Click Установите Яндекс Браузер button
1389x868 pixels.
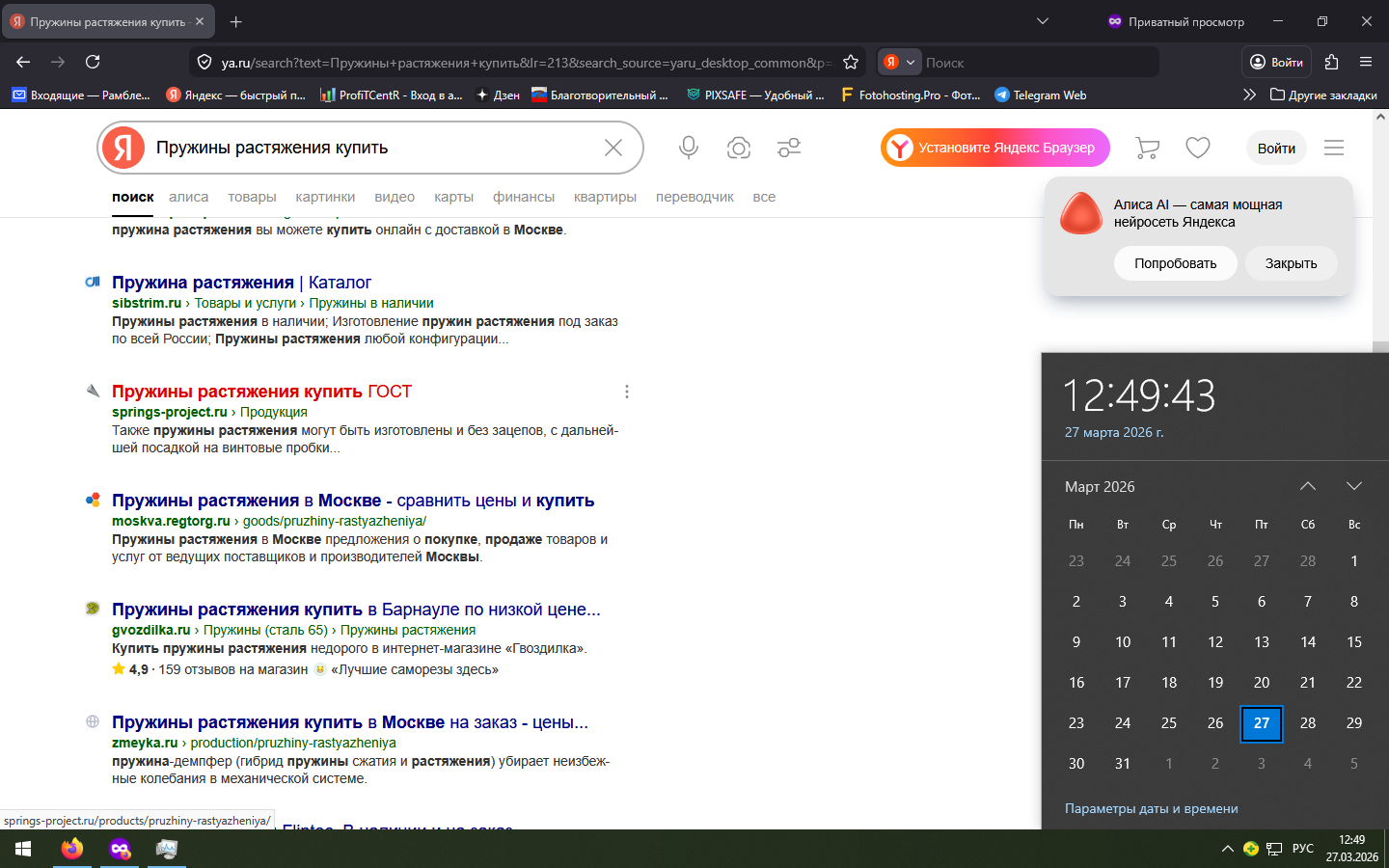click(995, 148)
